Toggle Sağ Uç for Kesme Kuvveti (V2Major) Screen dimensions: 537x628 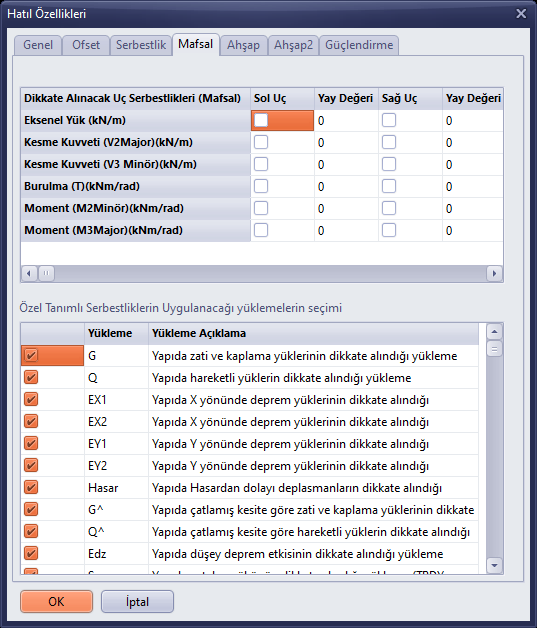(x=389, y=142)
